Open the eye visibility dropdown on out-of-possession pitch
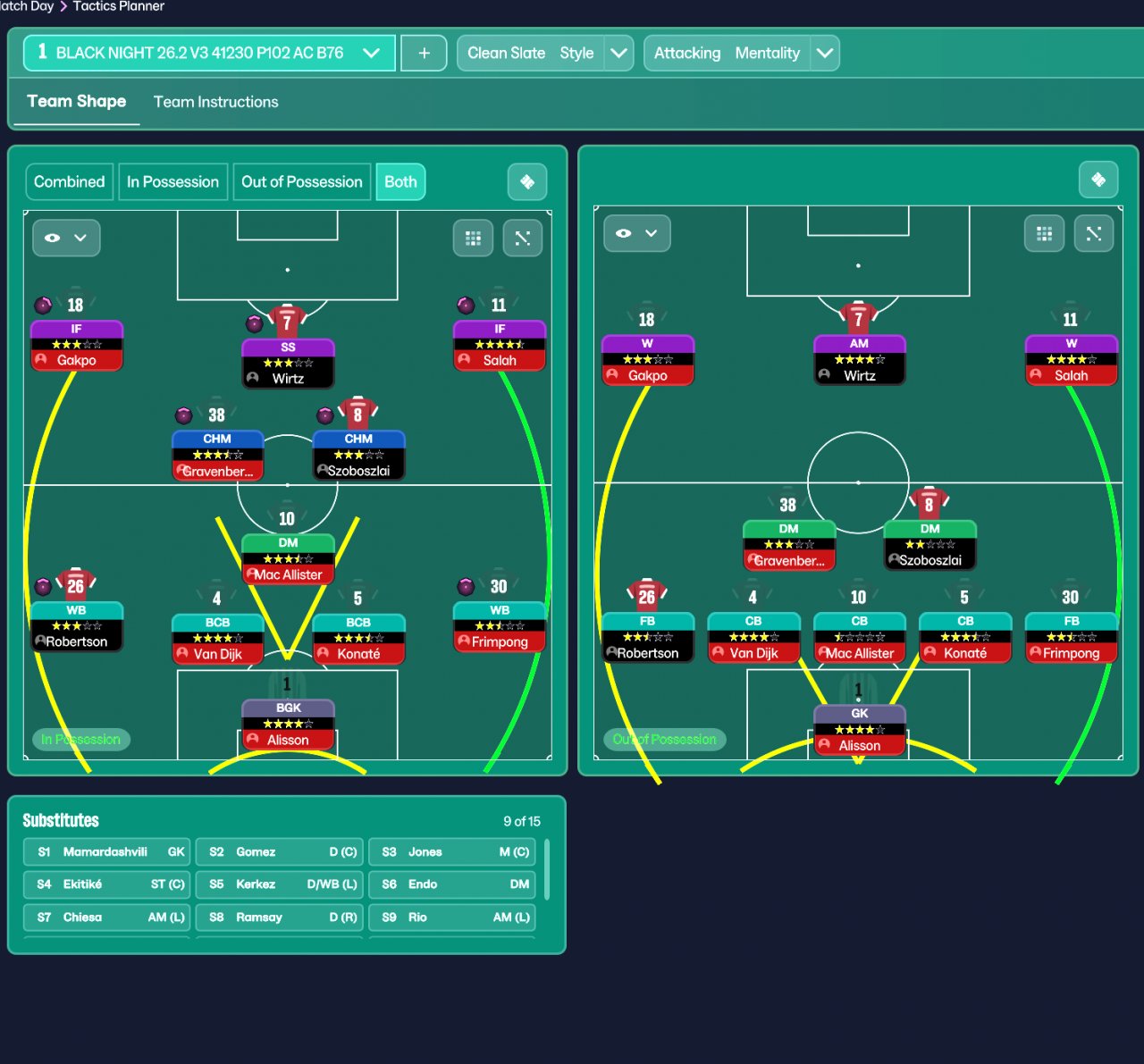Viewport: 1144px width, 1064px height. [x=637, y=233]
